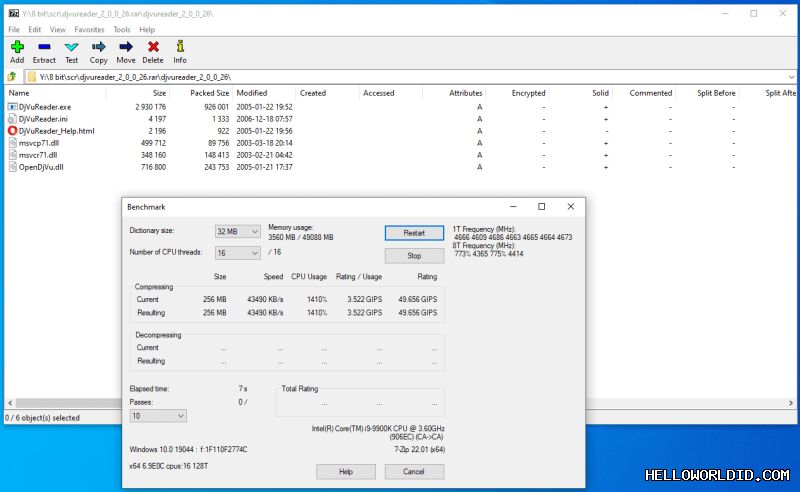Select the msvcp71.dll file name
800x492 pixels.
(39, 143)
